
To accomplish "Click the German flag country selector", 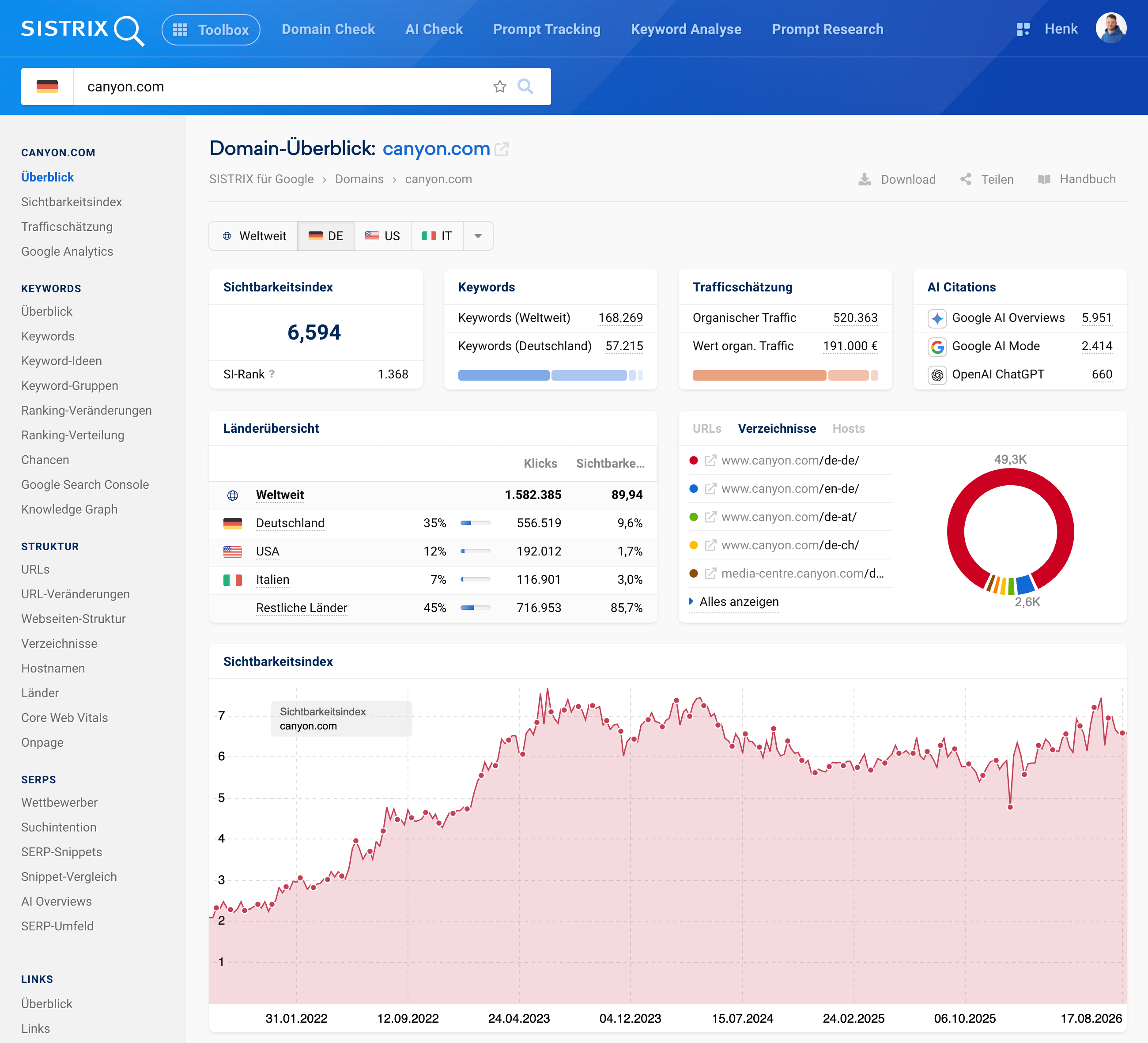I will (47, 87).
